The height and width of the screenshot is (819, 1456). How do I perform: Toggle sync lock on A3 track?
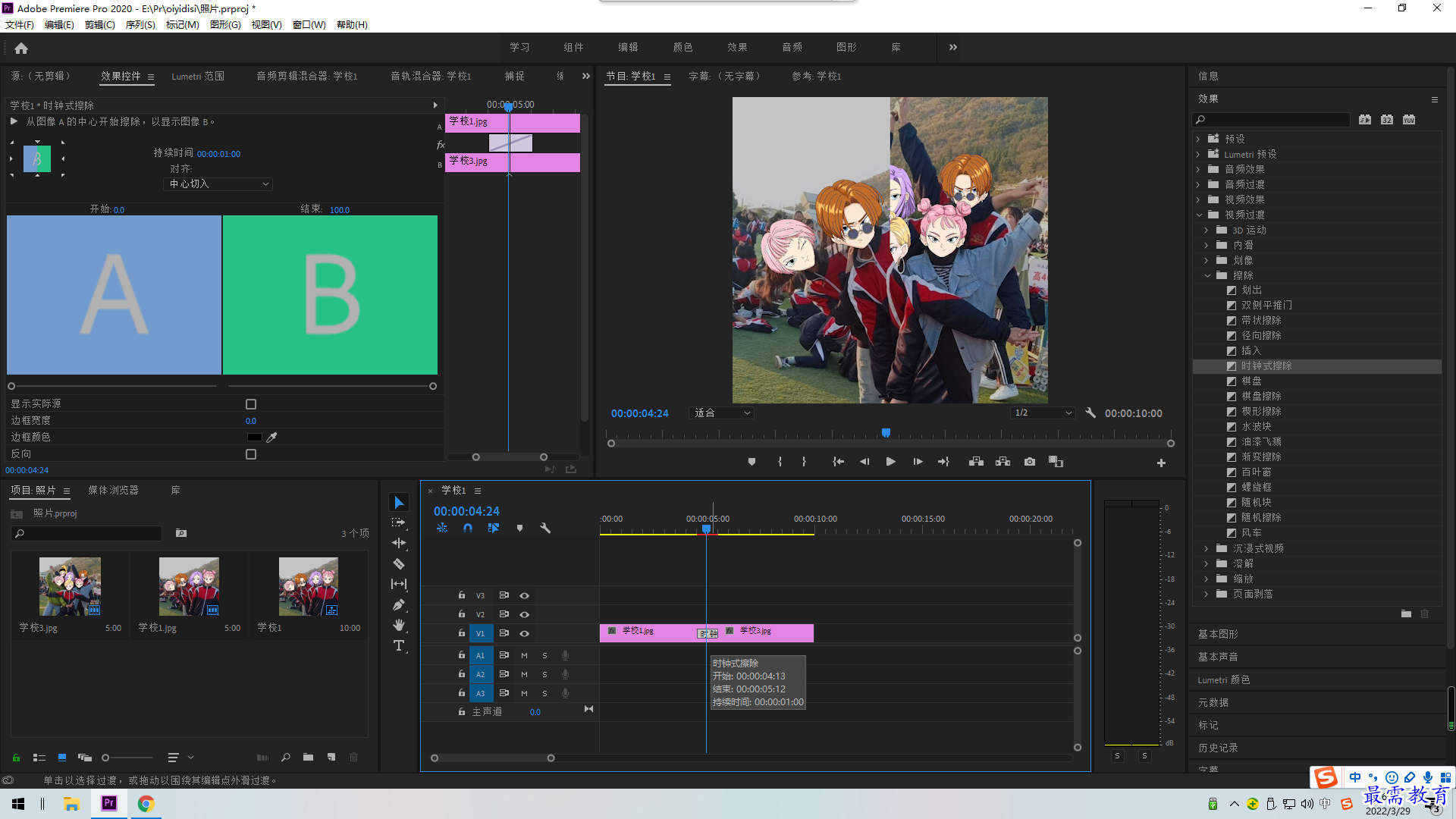point(504,693)
